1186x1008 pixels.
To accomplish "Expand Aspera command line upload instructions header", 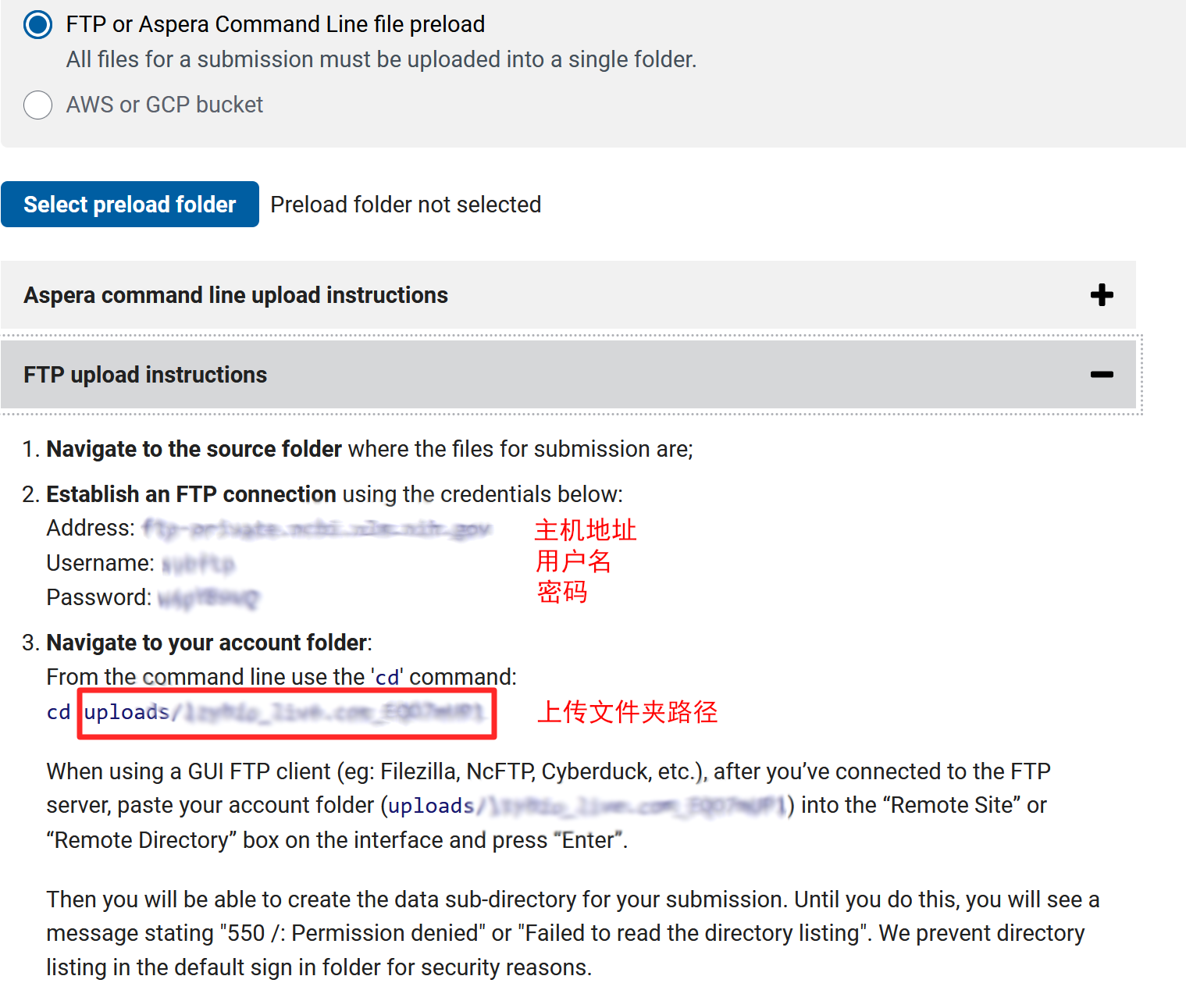I will click(x=236, y=295).
